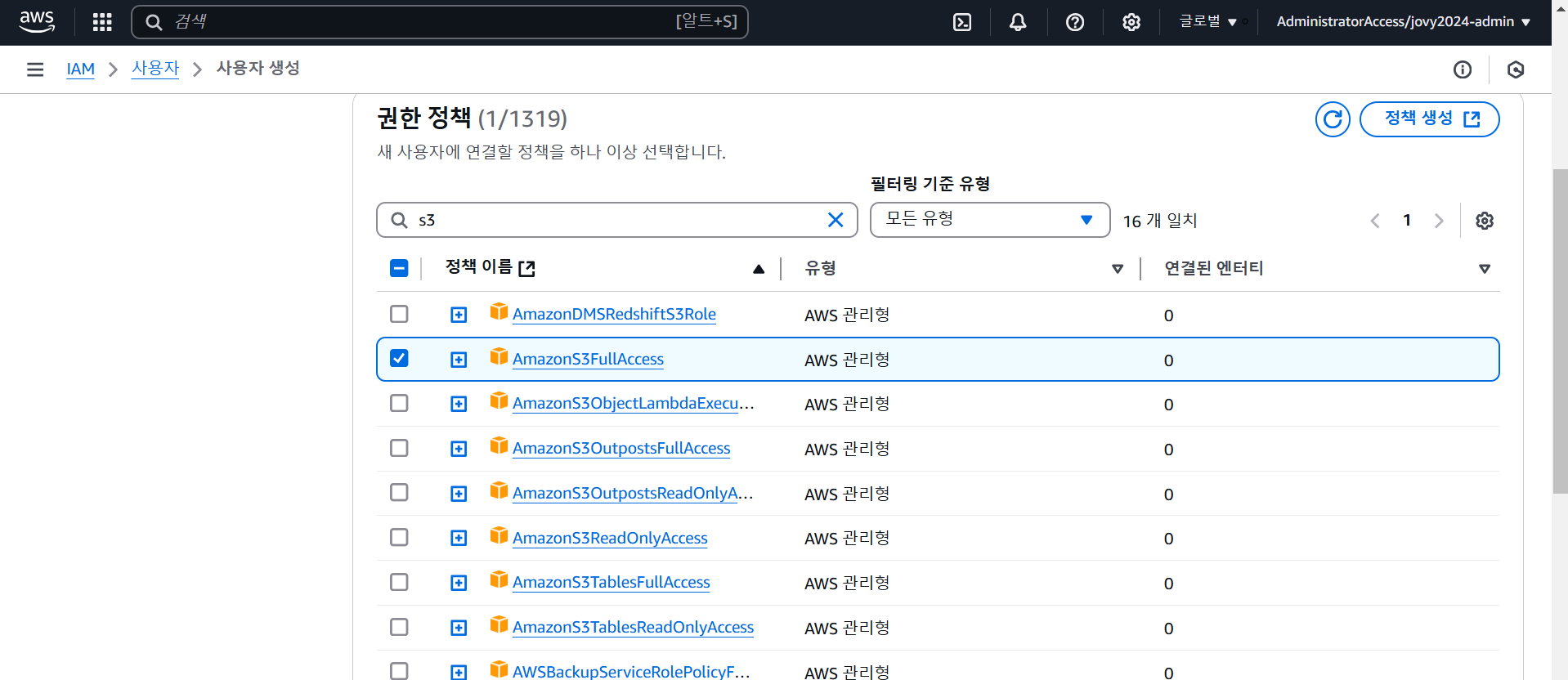This screenshot has width=1568, height=680.
Task: Click the page vertical scrollbar thumb
Action: (1560, 331)
